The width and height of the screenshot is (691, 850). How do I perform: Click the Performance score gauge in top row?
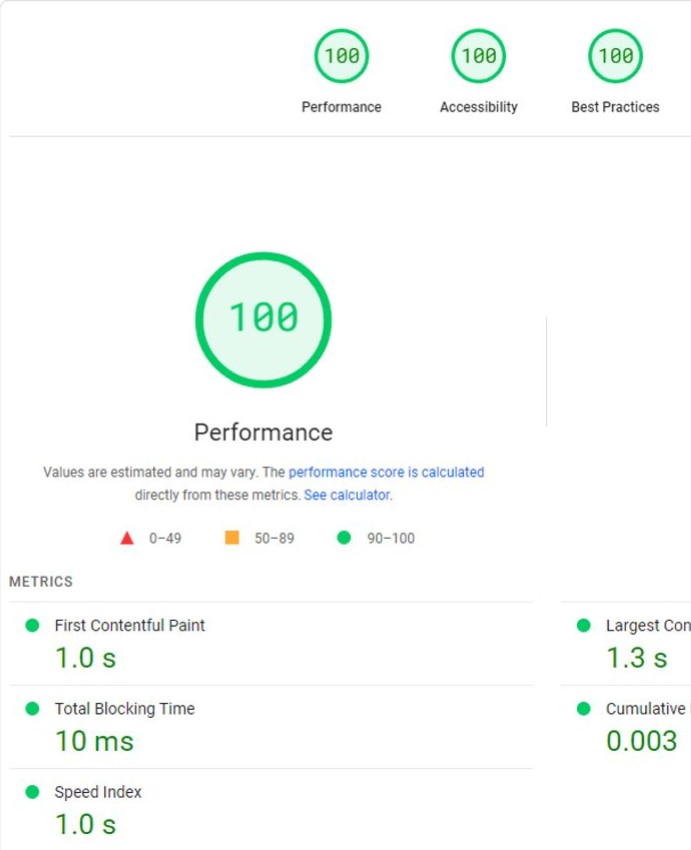coord(341,57)
